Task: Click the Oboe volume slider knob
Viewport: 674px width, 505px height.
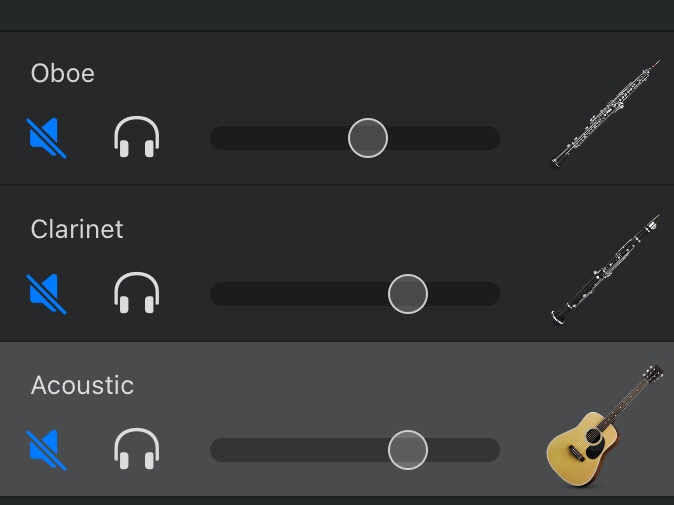Action: click(x=368, y=138)
